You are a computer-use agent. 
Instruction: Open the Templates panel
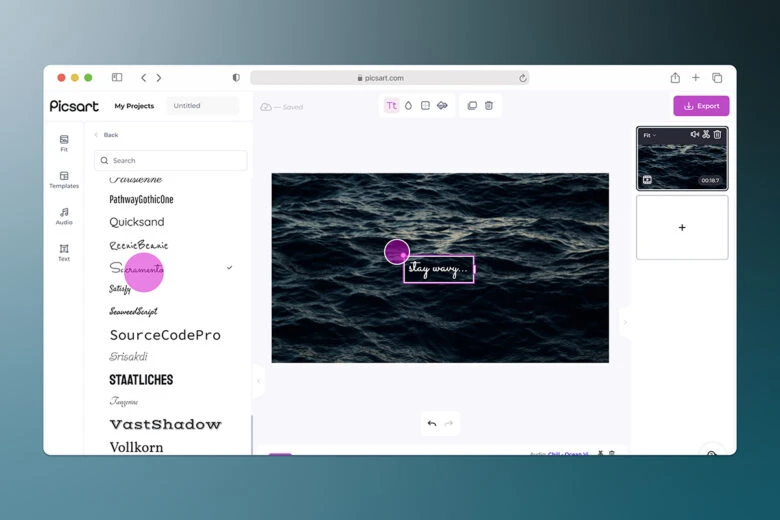click(x=64, y=179)
